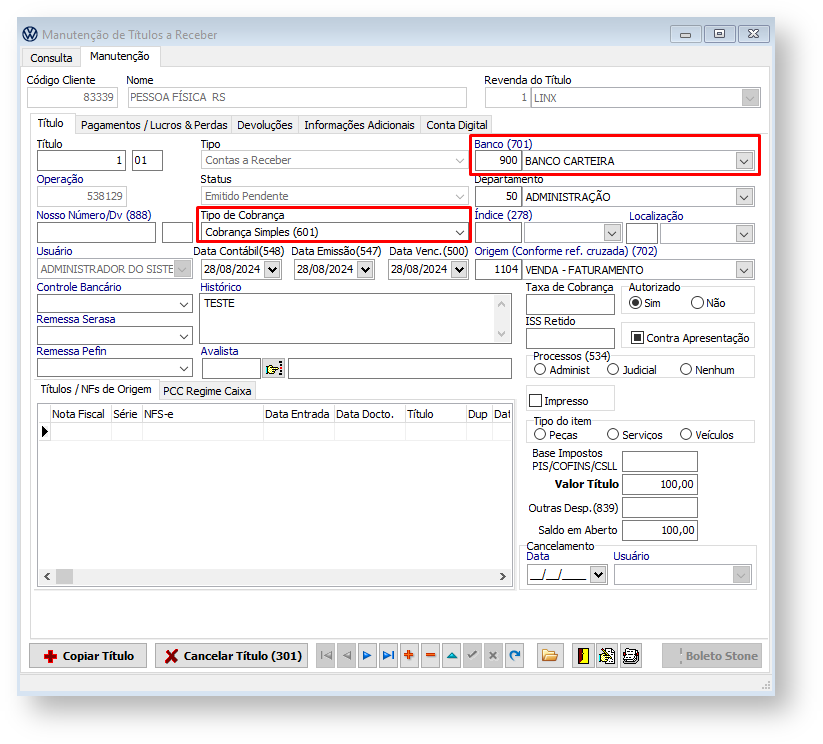
Task: Select Veículos item type radio
Action: coord(685,435)
